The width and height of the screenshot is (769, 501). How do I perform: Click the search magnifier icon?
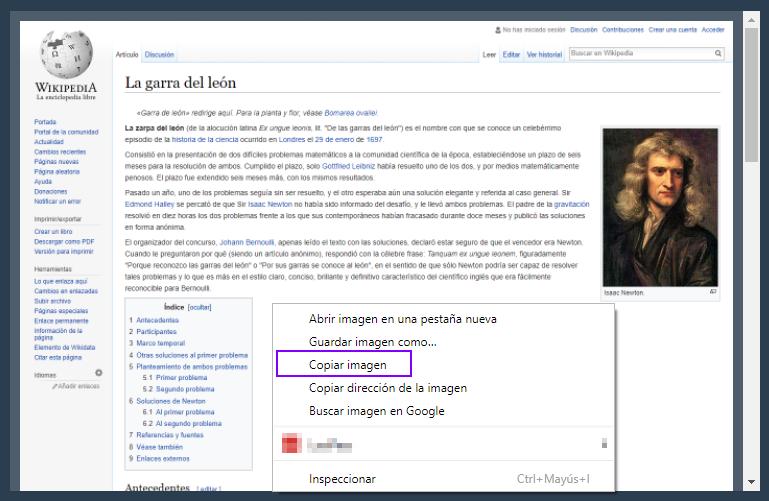click(718, 53)
